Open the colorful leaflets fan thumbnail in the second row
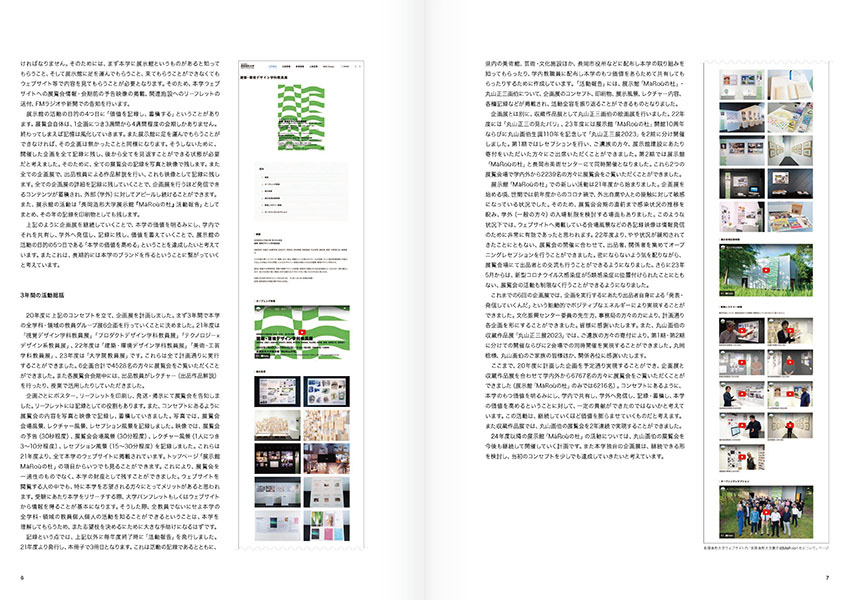The image size is (849, 600). point(790,118)
